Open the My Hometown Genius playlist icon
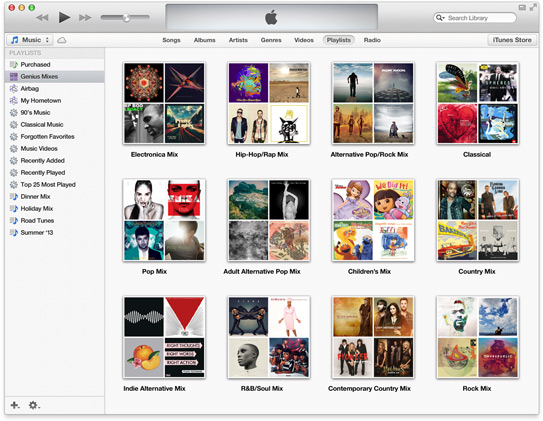This screenshot has width=543, height=421. click(x=14, y=100)
